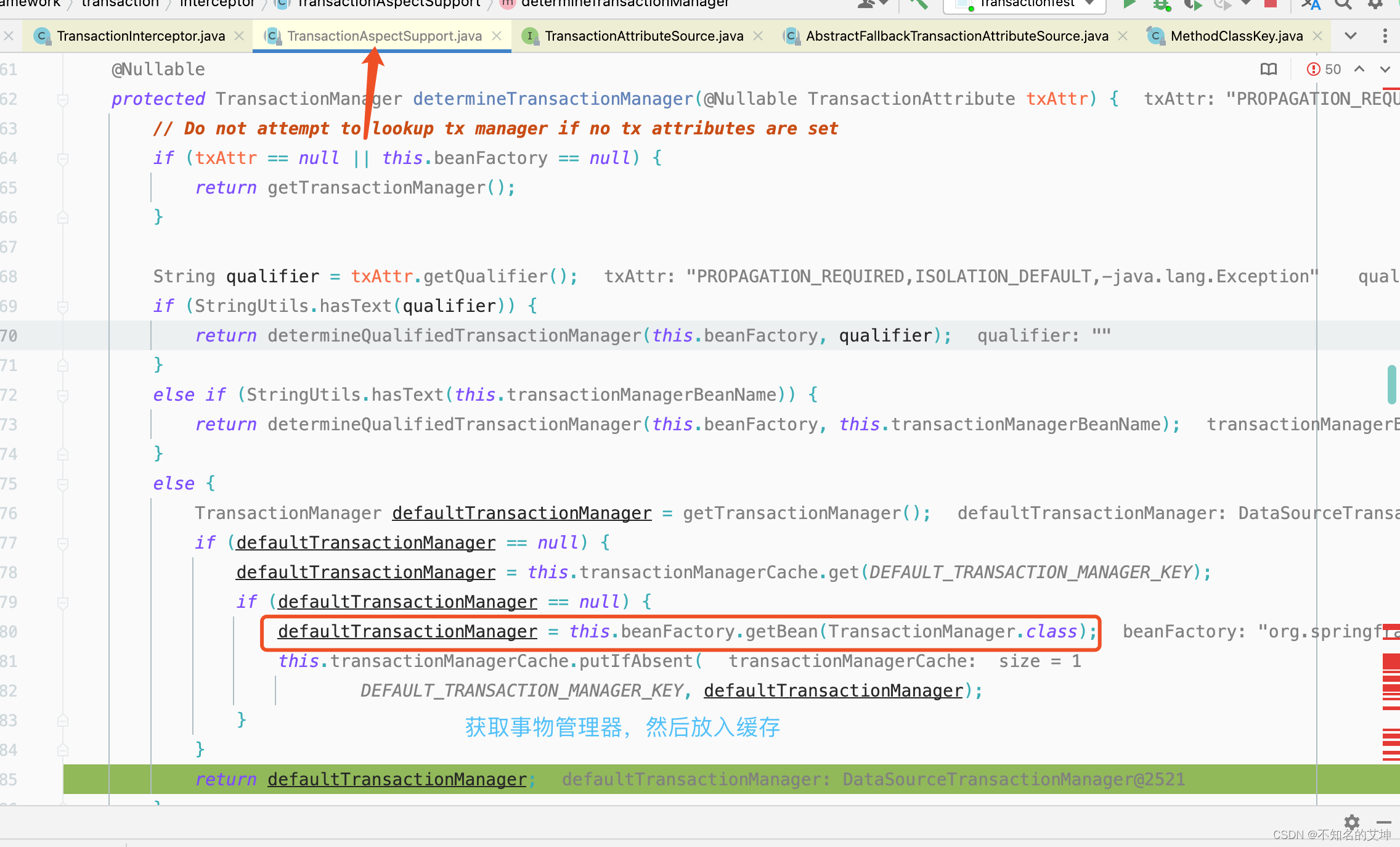This screenshot has height=847, width=1400.
Task: Collapse the if block at line 64
Action: click(62, 158)
